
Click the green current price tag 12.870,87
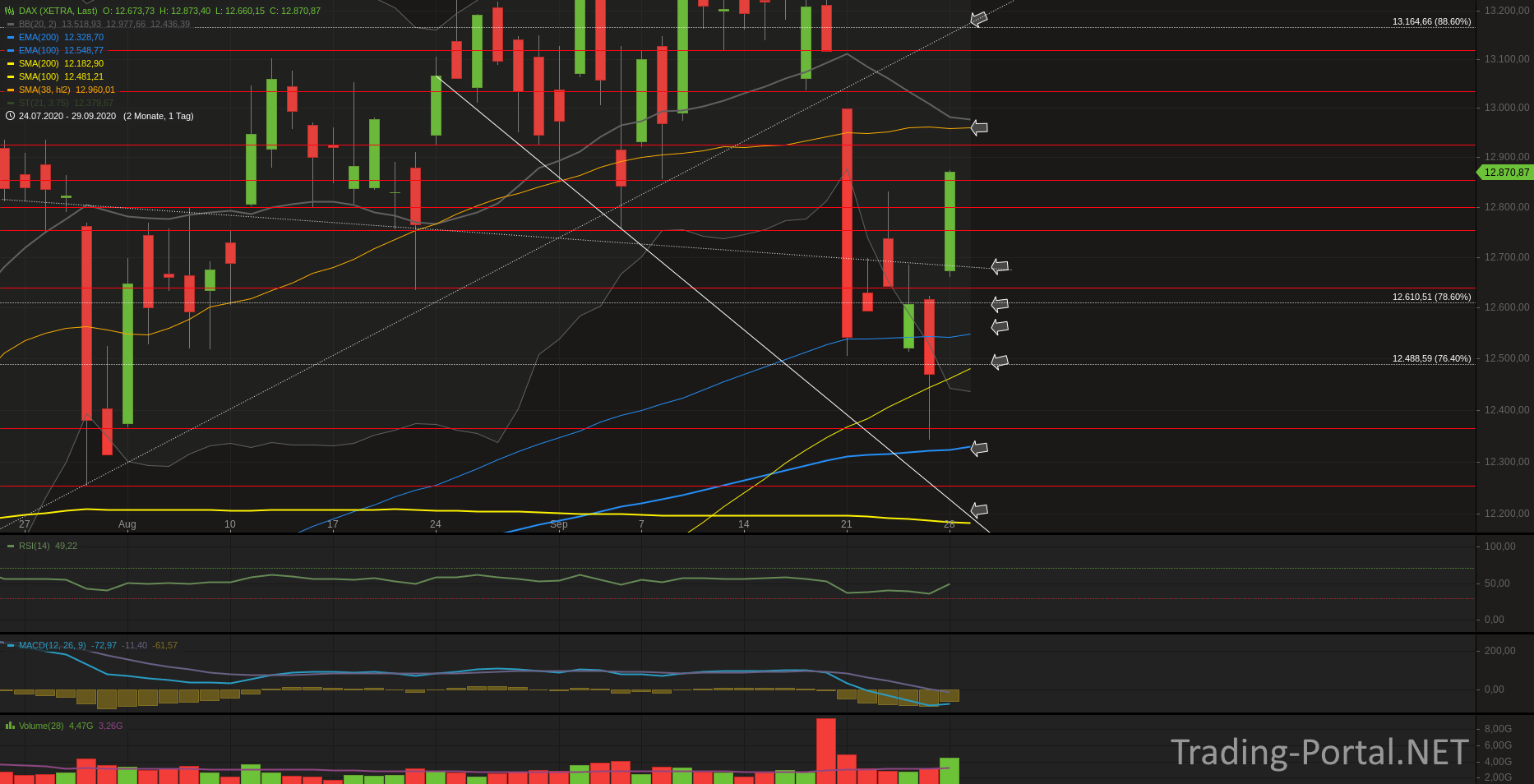1505,173
